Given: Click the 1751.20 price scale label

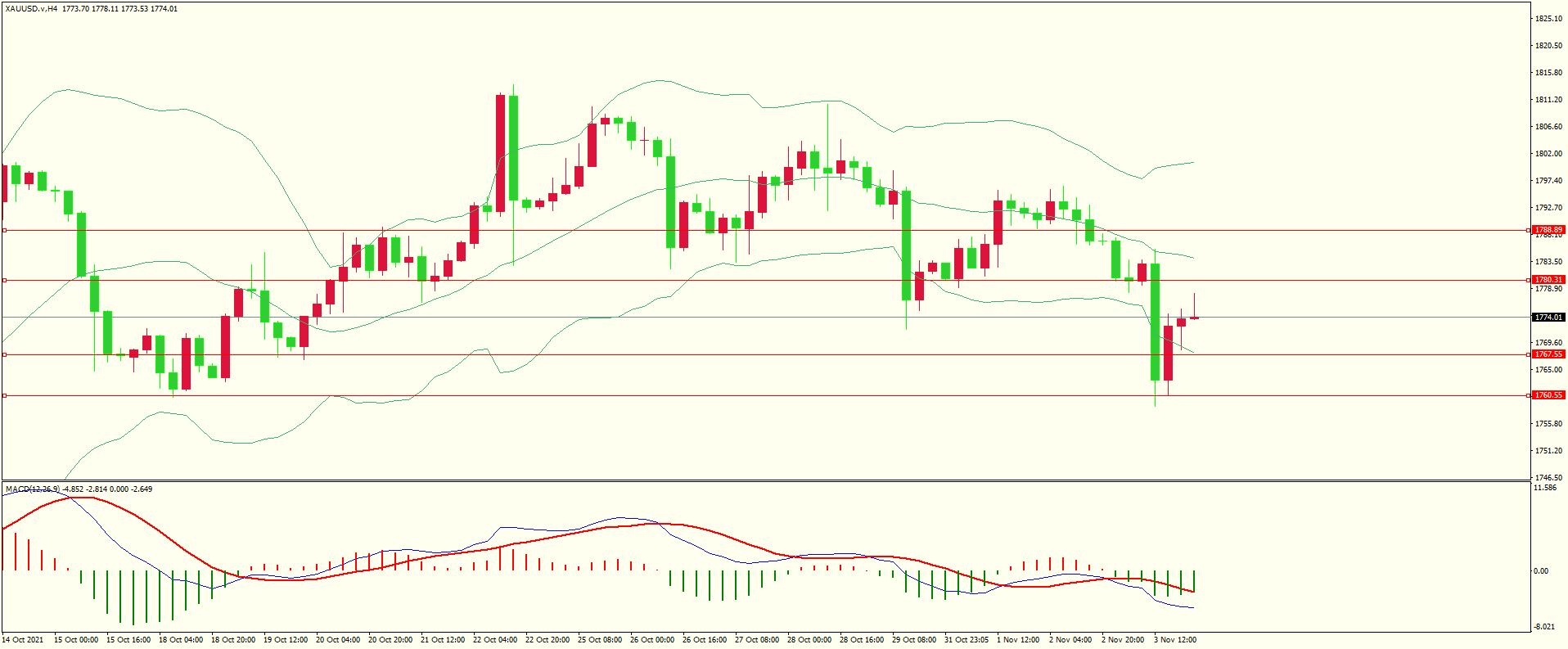Looking at the screenshot, I should tap(1548, 451).
